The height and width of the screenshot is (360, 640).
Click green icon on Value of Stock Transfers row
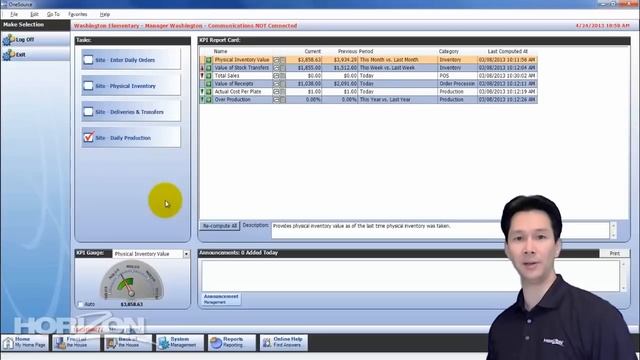209,68
